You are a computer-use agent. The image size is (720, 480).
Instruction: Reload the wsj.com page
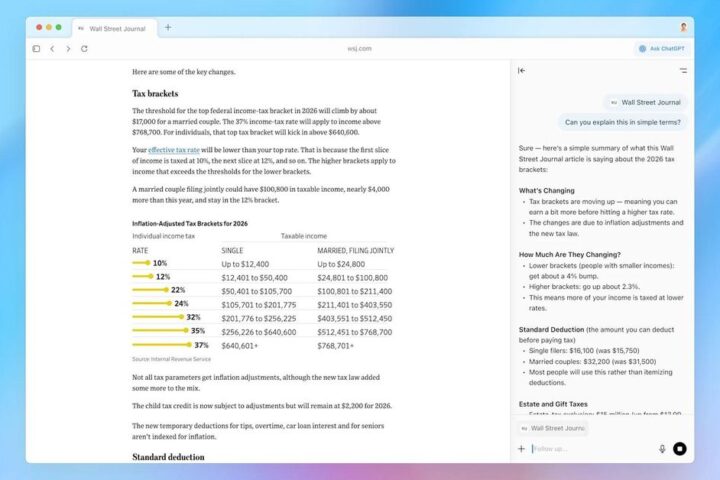(84, 48)
